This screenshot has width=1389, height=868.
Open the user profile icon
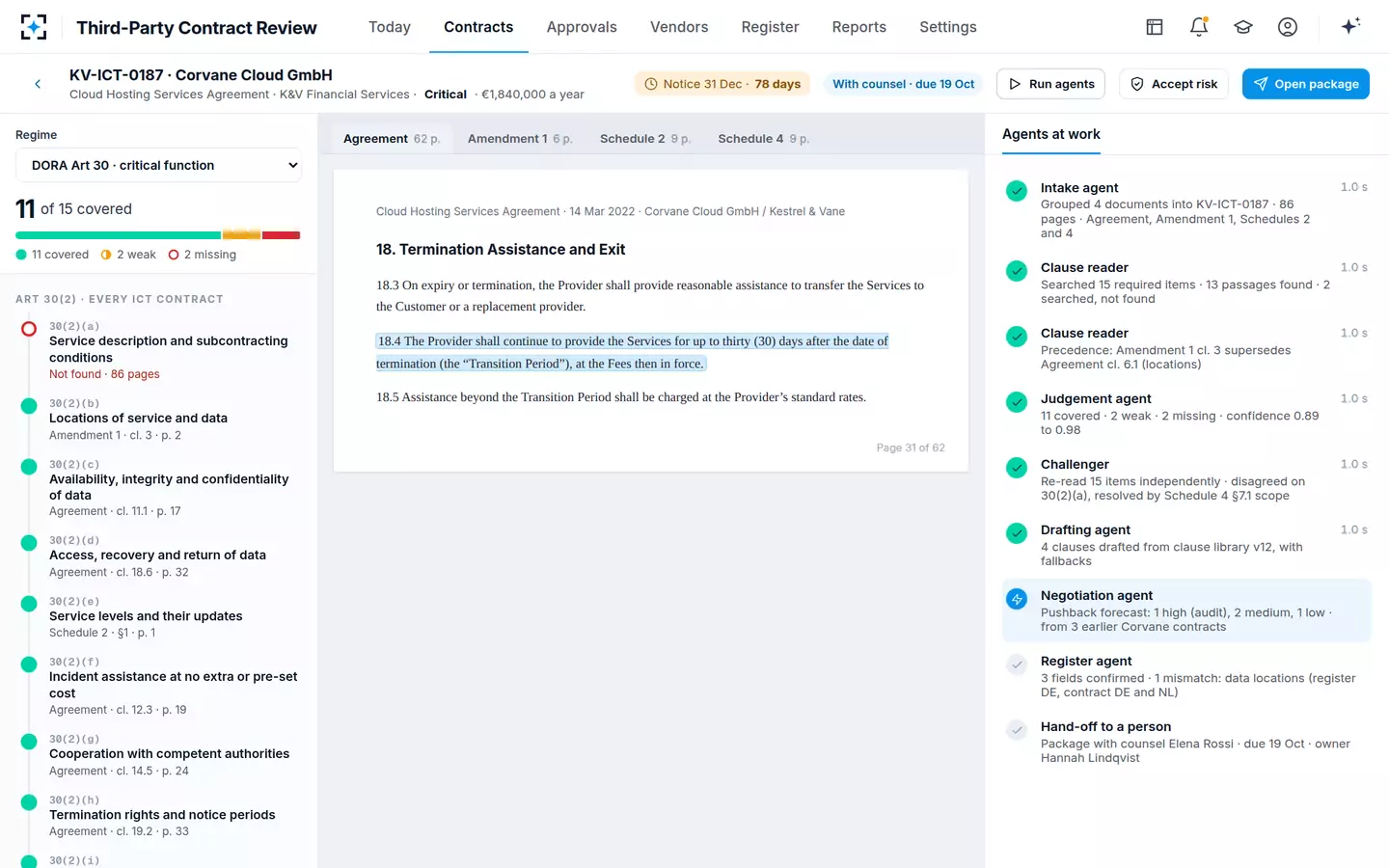tap(1288, 27)
